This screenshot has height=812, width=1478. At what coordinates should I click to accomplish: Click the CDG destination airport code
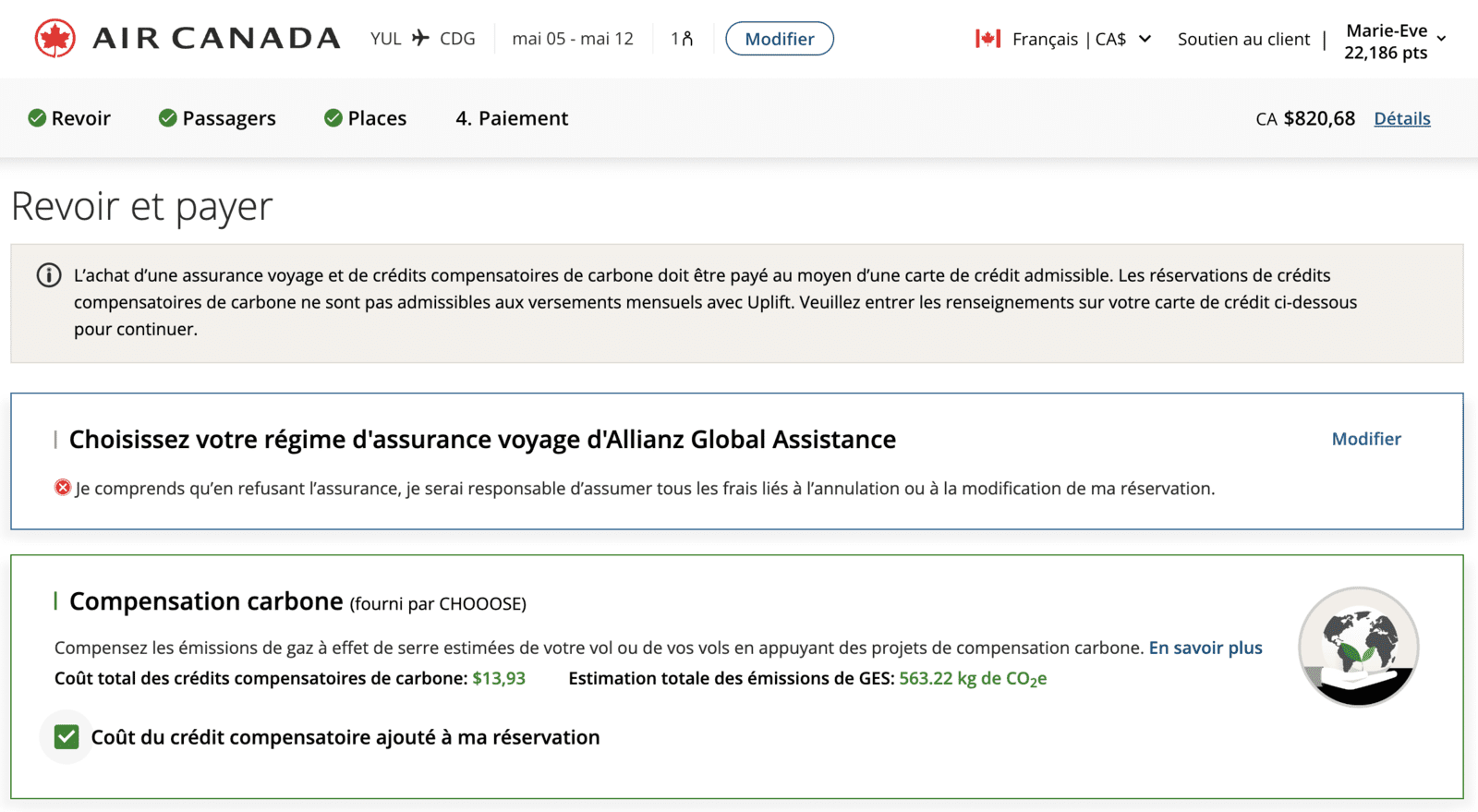457,39
